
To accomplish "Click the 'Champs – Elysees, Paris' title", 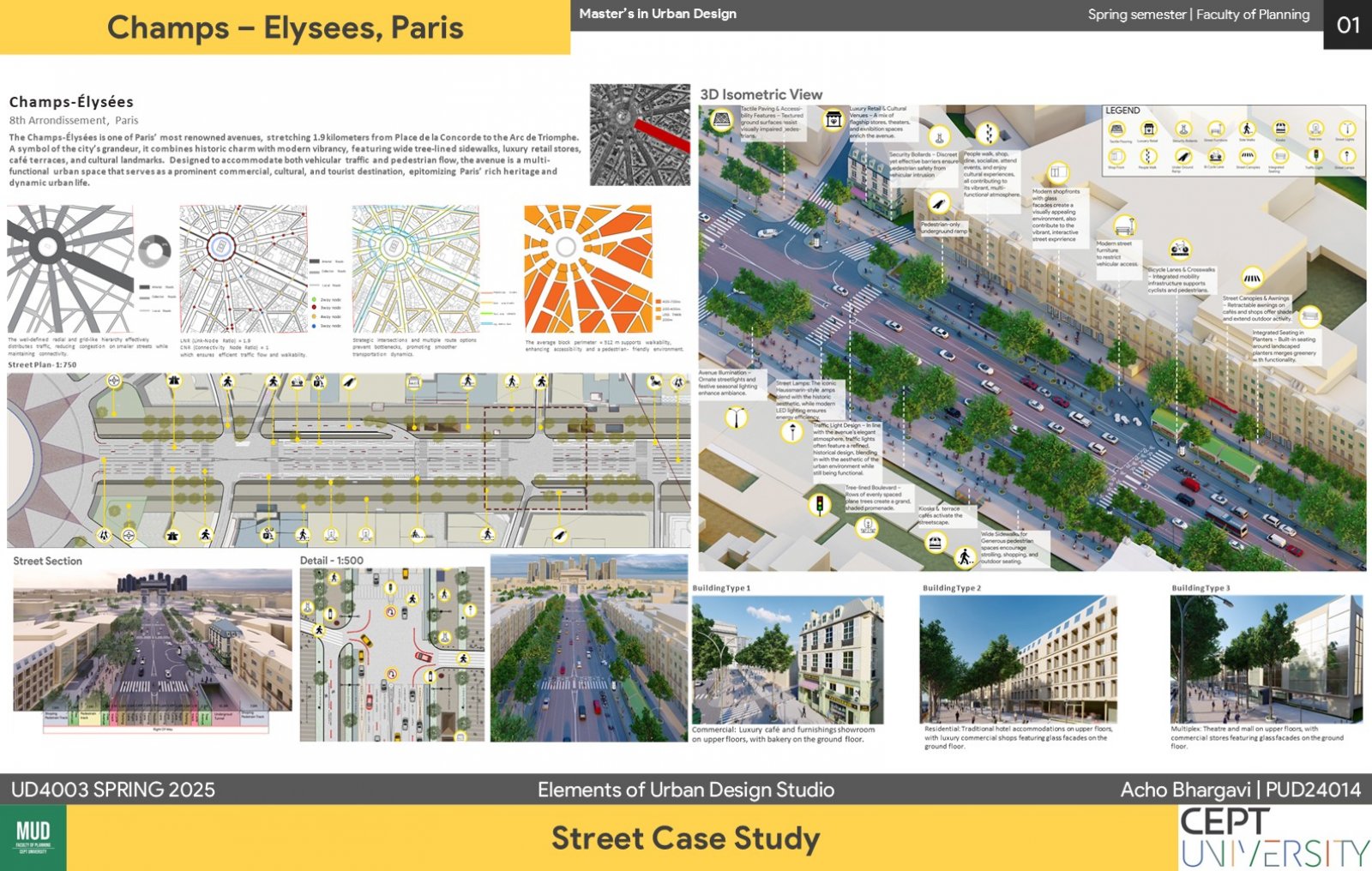I will pos(285,27).
